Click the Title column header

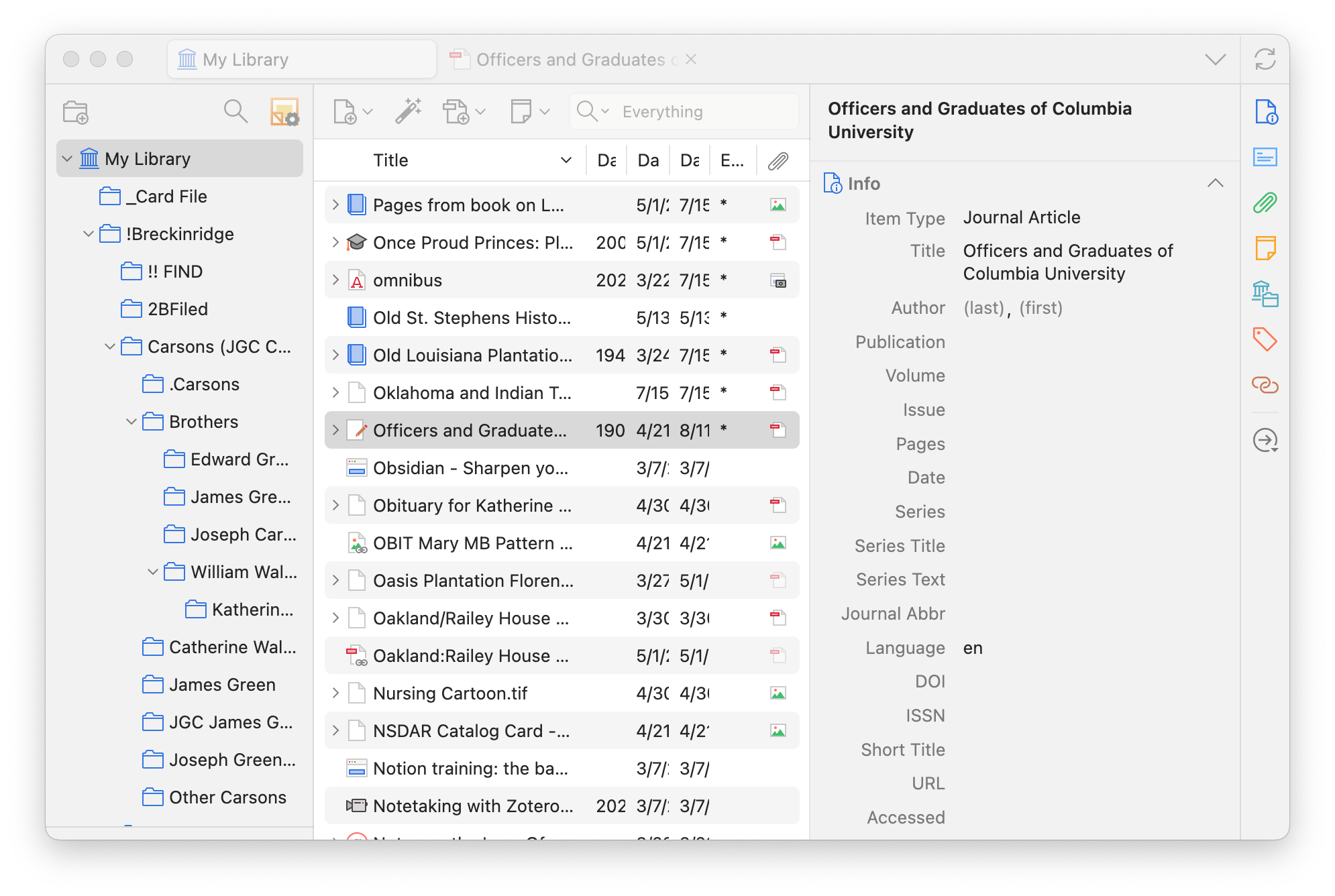[x=390, y=160]
